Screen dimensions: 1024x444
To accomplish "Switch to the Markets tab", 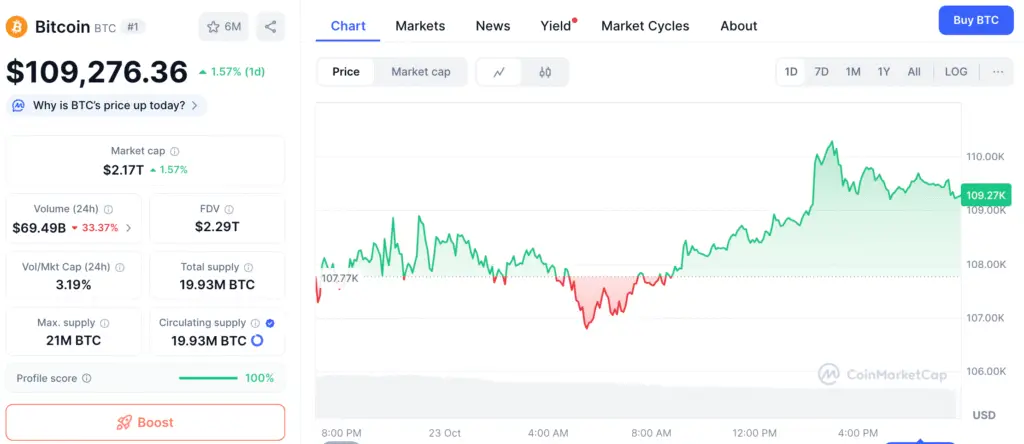I will click(x=420, y=26).
